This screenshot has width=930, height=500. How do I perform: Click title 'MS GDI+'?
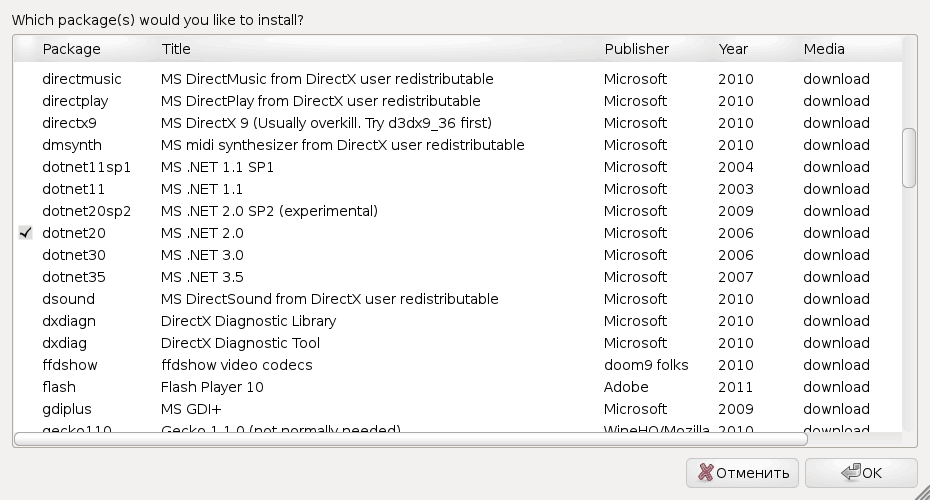pyautogui.click(x=191, y=409)
